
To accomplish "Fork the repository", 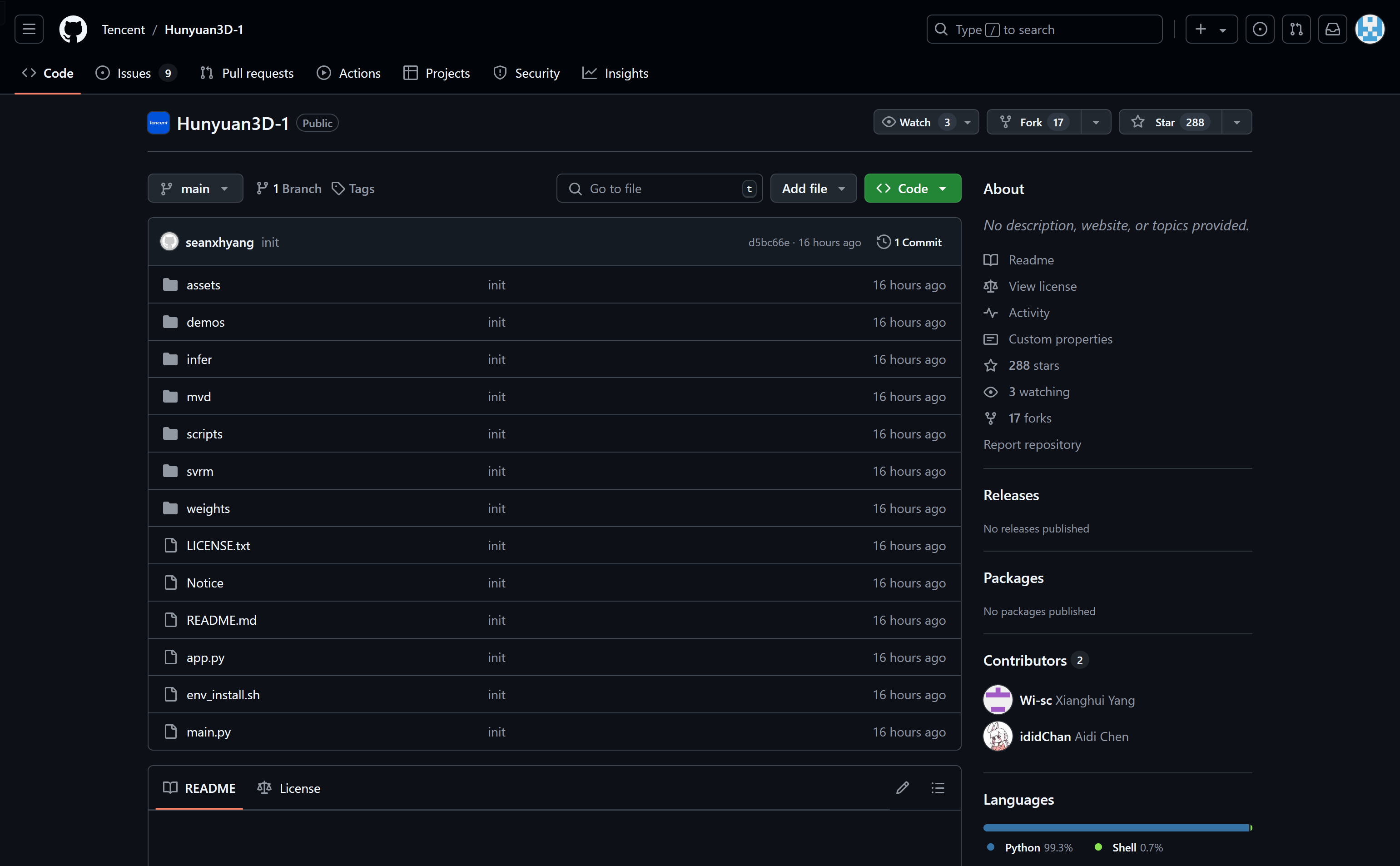I will tap(1034, 122).
